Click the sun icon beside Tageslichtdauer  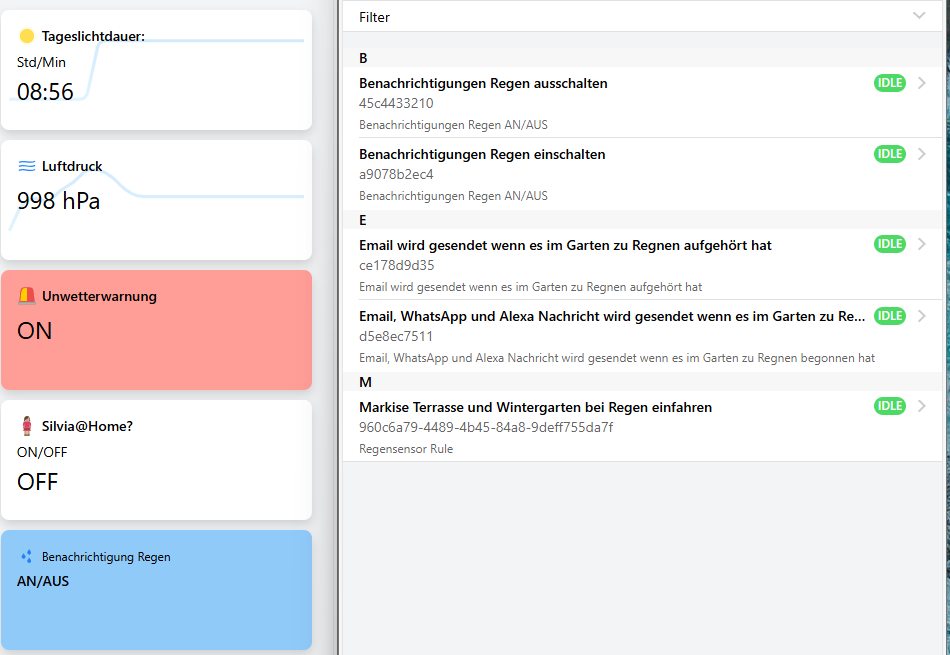tap(27, 37)
